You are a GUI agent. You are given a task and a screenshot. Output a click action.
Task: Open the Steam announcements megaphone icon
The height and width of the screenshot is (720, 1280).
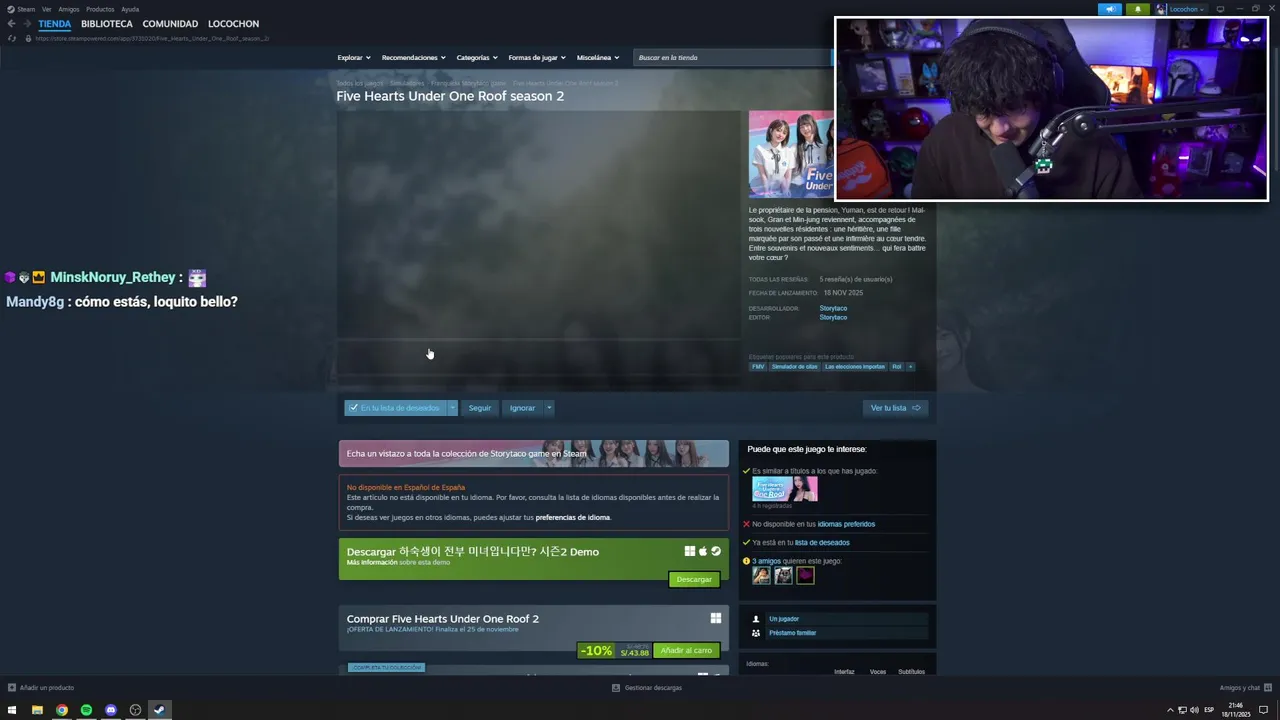point(1110,9)
